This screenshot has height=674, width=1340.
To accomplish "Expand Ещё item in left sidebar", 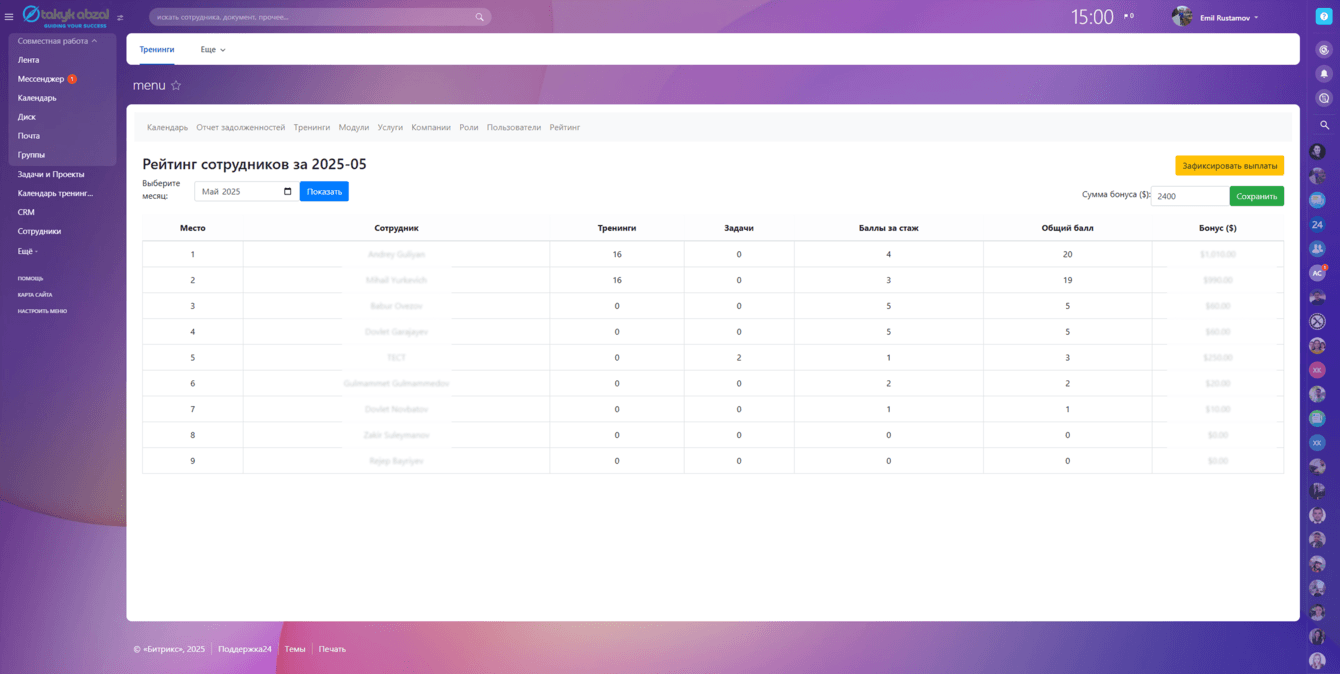I will (27, 251).
